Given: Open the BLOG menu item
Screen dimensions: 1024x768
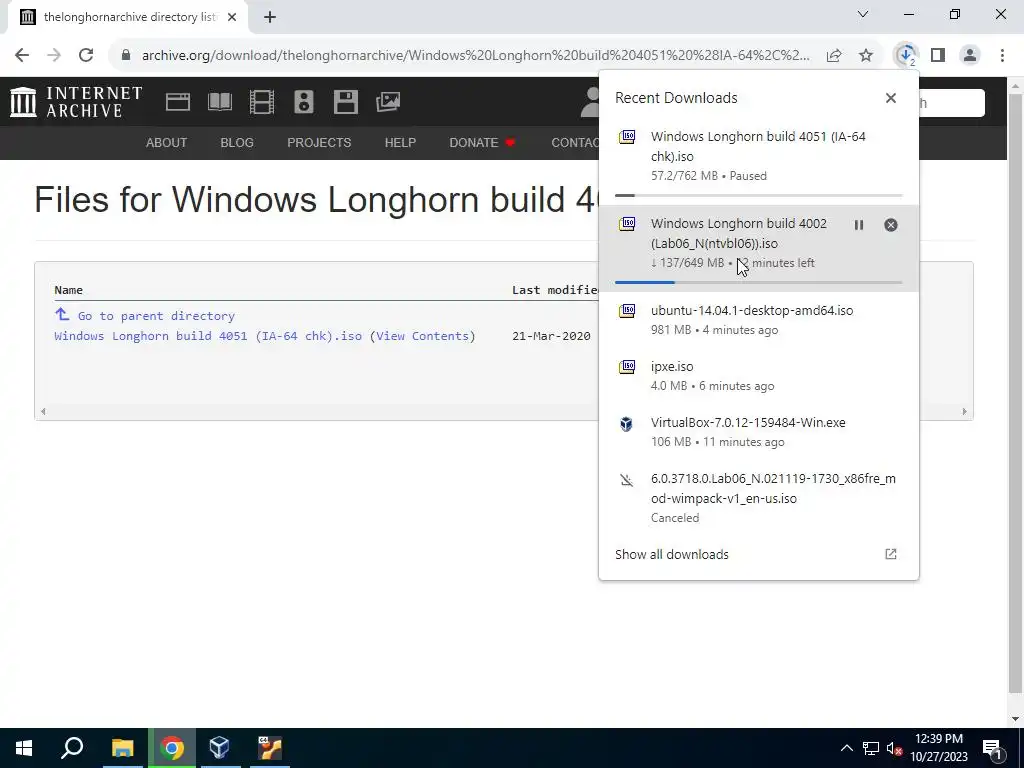Looking at the screenshot, I should [x=237, y=142].
